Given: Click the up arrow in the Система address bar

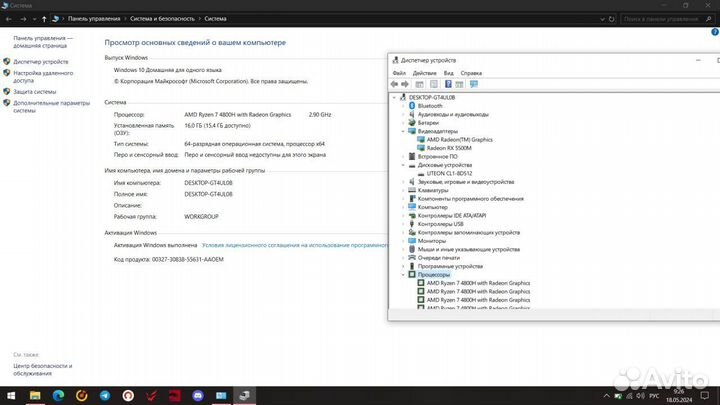Looking at the screenshot, I should [44, 19].
